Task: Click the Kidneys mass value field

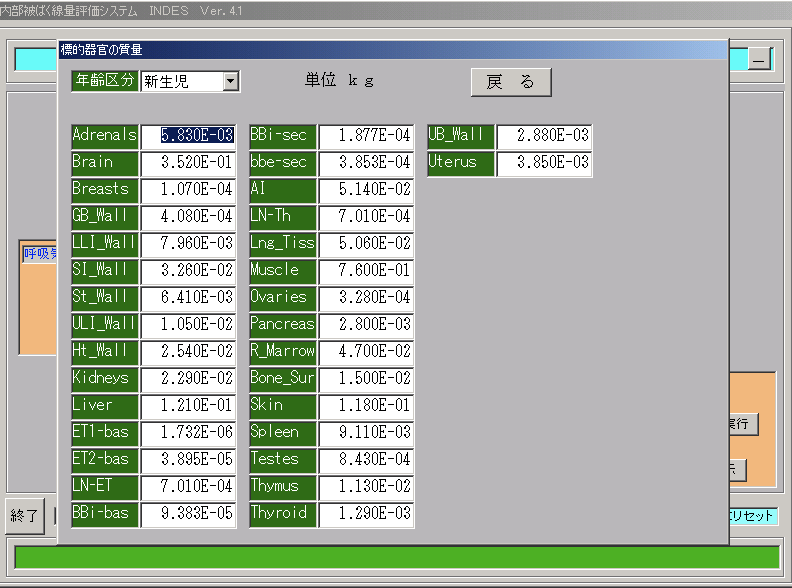Action: pos(188,378)
